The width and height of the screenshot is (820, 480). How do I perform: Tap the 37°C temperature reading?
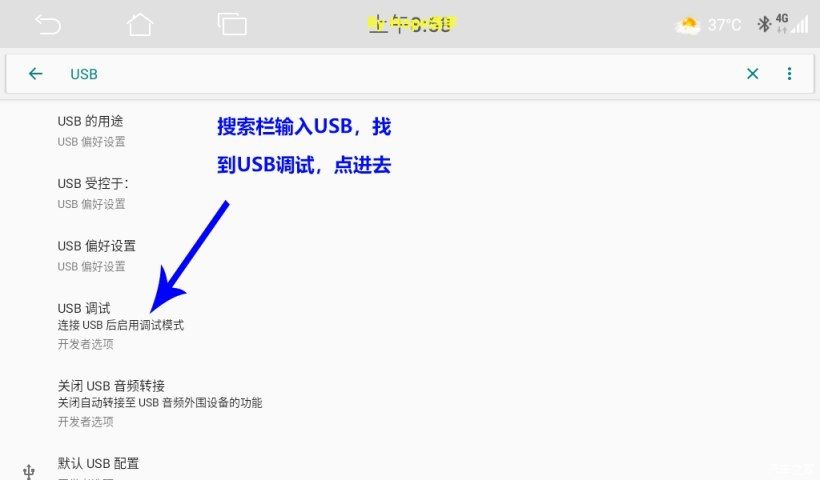(724, 25)
